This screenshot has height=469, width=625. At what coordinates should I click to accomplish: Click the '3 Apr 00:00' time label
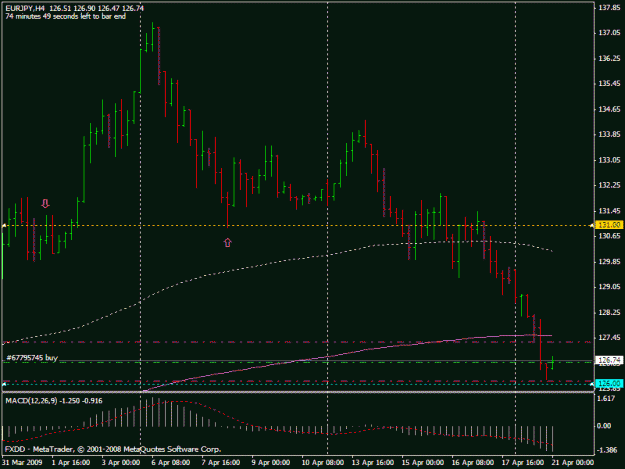(121, 463)
